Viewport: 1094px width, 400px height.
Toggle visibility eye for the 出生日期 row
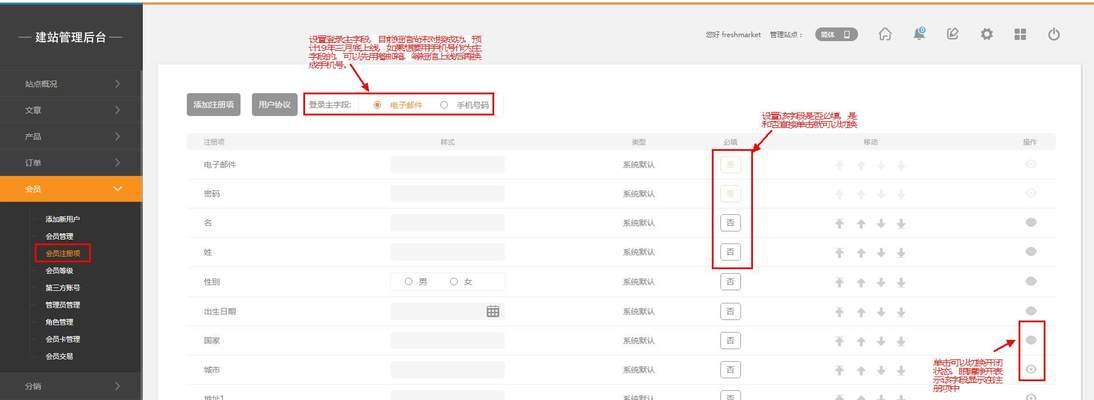[x=1031, y=310]
